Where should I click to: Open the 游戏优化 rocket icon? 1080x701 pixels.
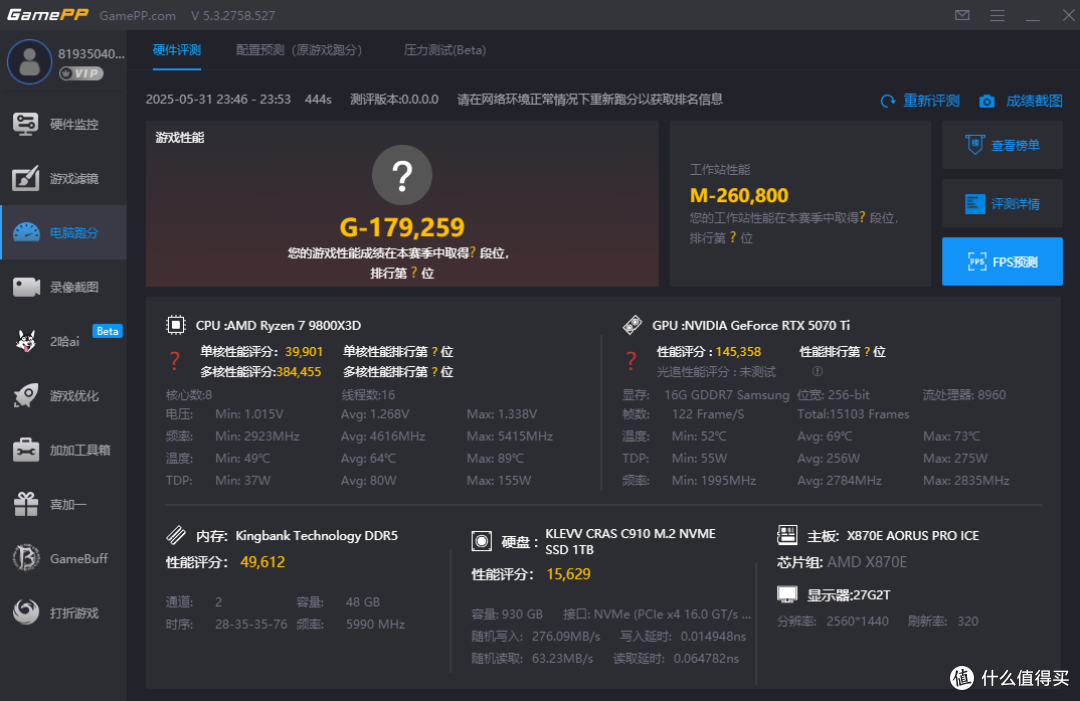(x=26, y=395)
